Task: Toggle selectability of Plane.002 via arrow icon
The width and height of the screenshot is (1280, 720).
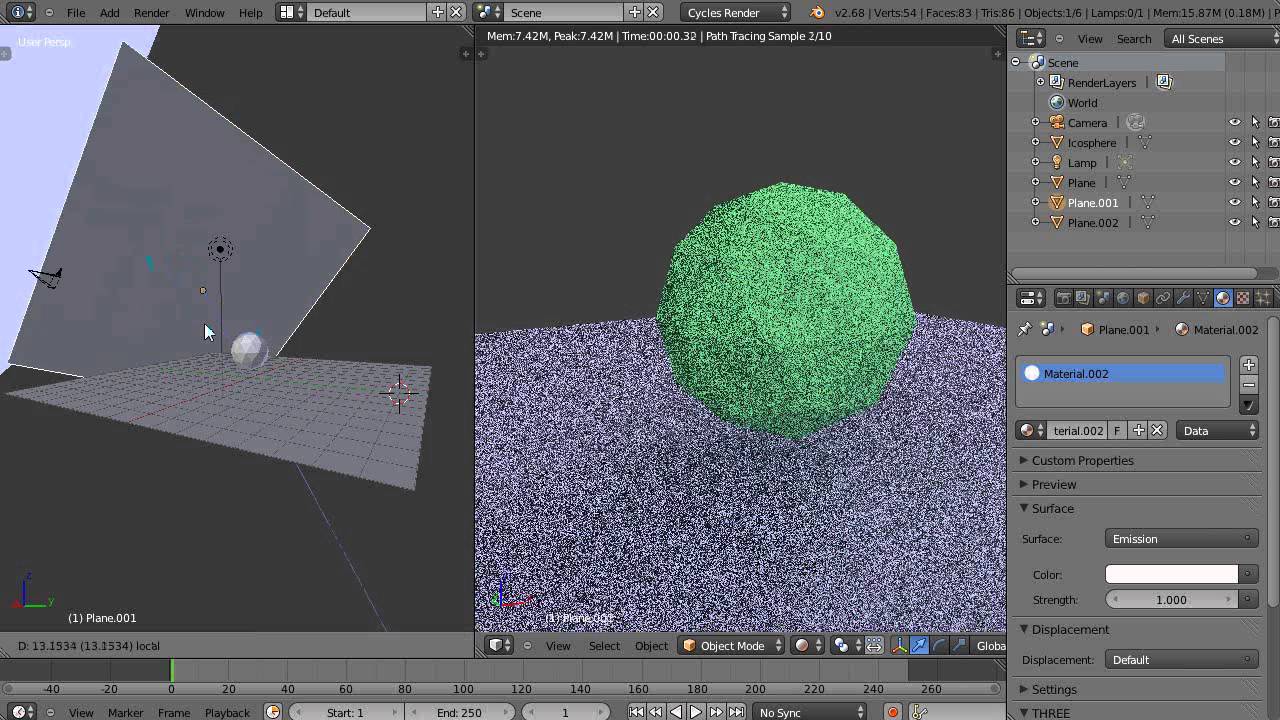Action: (1255, 223)
